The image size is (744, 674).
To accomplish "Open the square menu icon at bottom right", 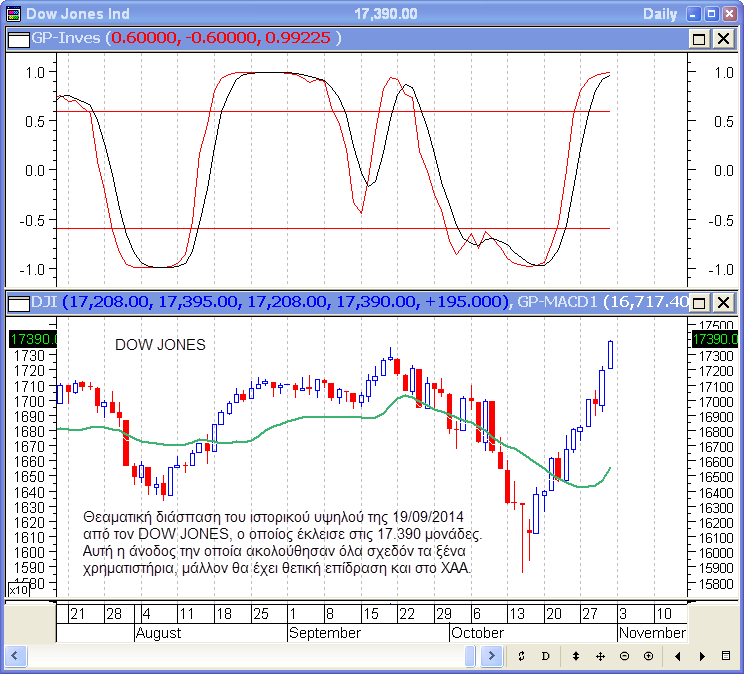I will tap(727, 656).
